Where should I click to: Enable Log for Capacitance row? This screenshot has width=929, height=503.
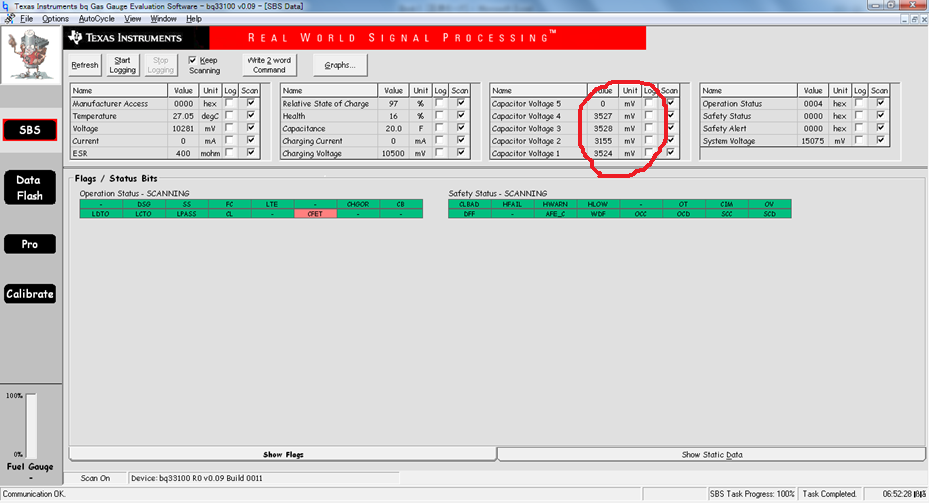(439, 128)
